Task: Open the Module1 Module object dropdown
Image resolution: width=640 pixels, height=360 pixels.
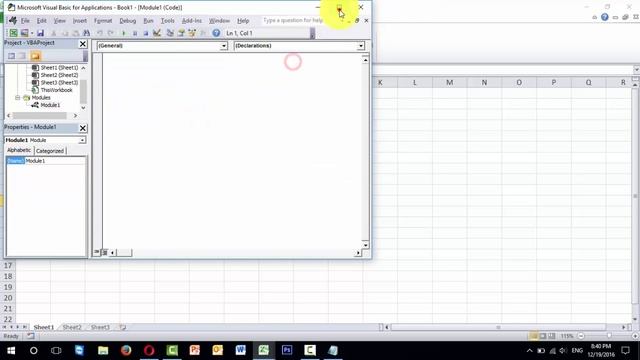Action: [x=82, y=140]
